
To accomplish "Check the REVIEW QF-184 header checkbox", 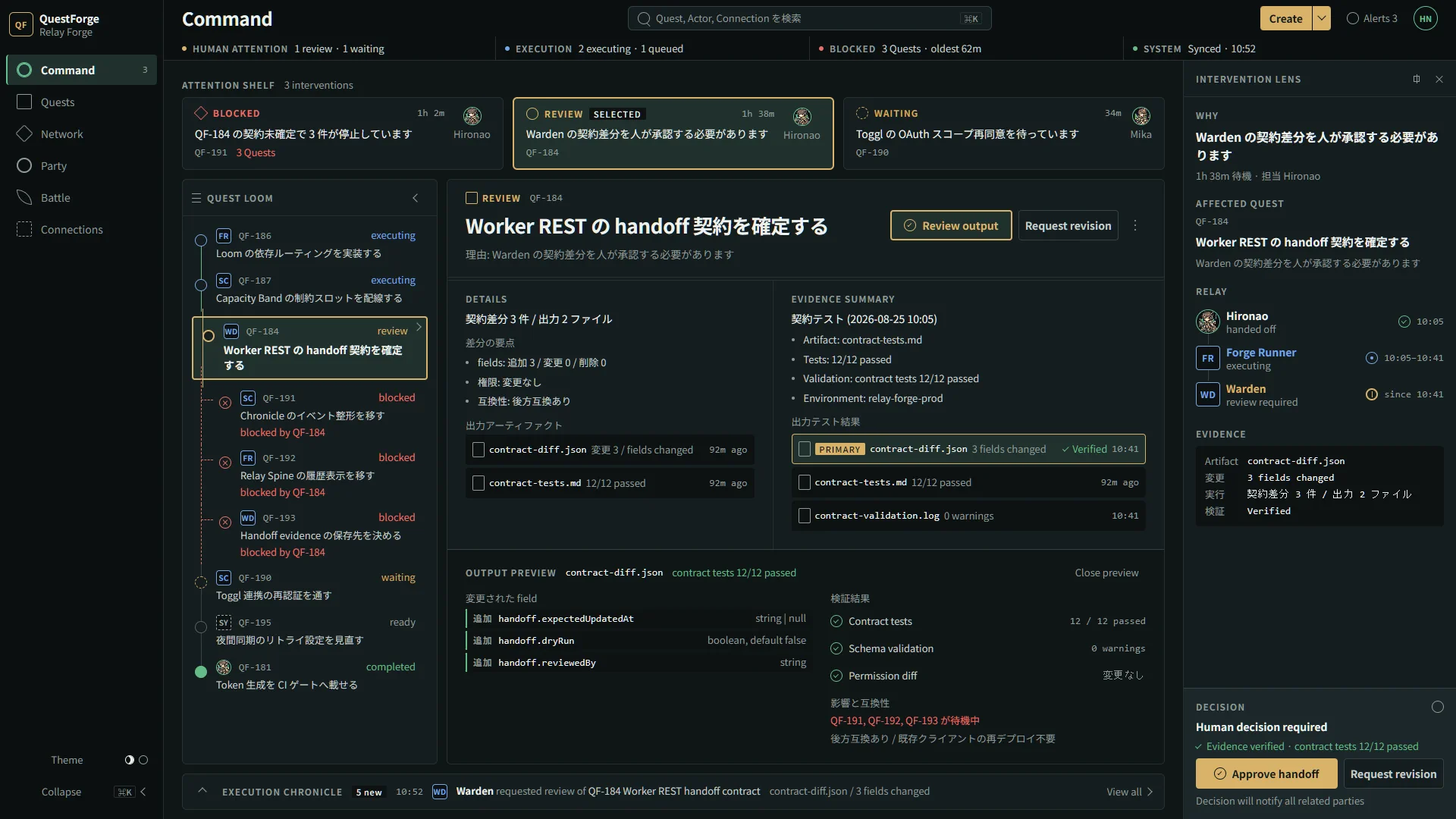I will tap(472, 198).
